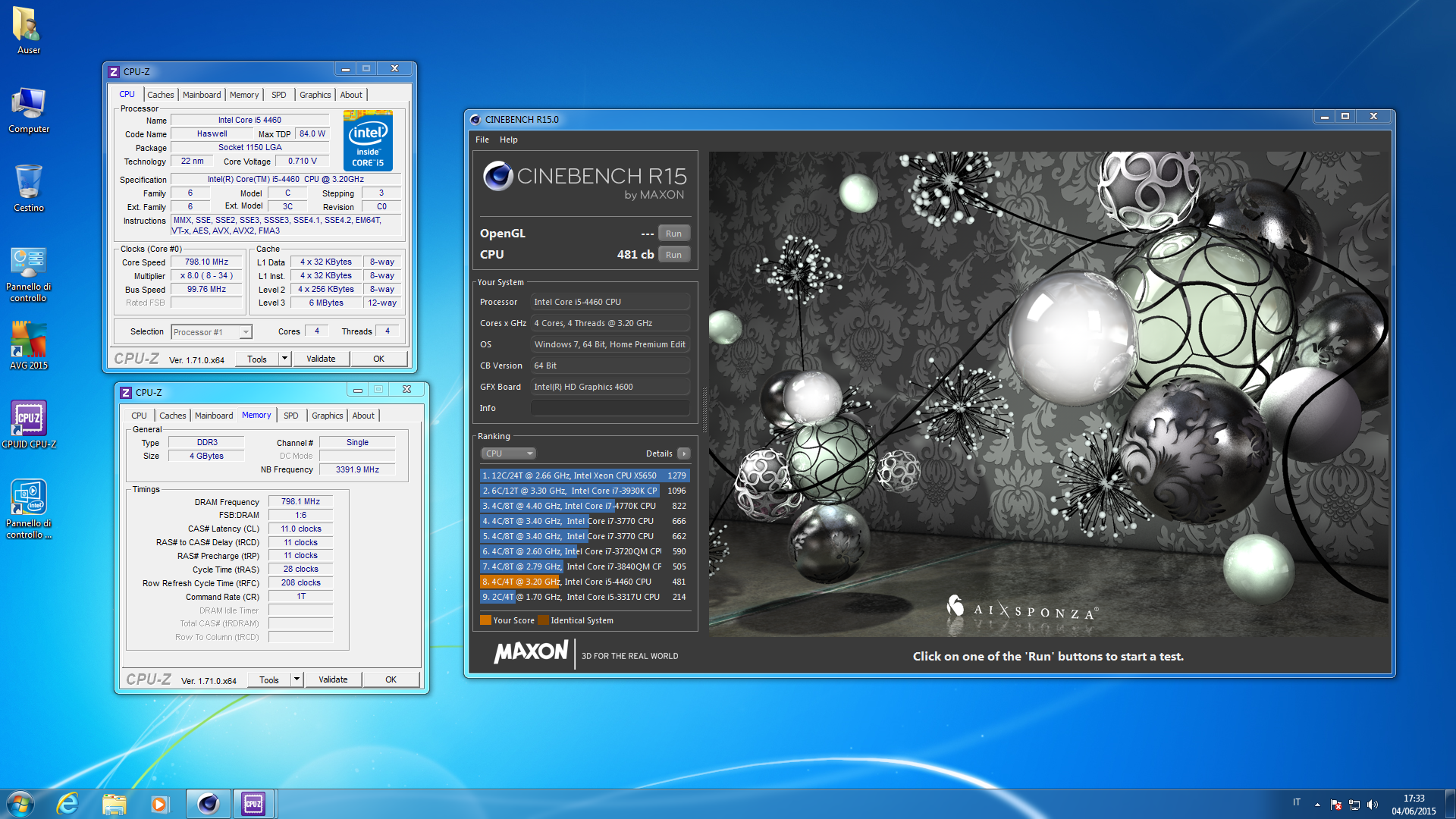Click the top CPU-Z window title icon
1456x819 pixels.
(x=114, y=71)
